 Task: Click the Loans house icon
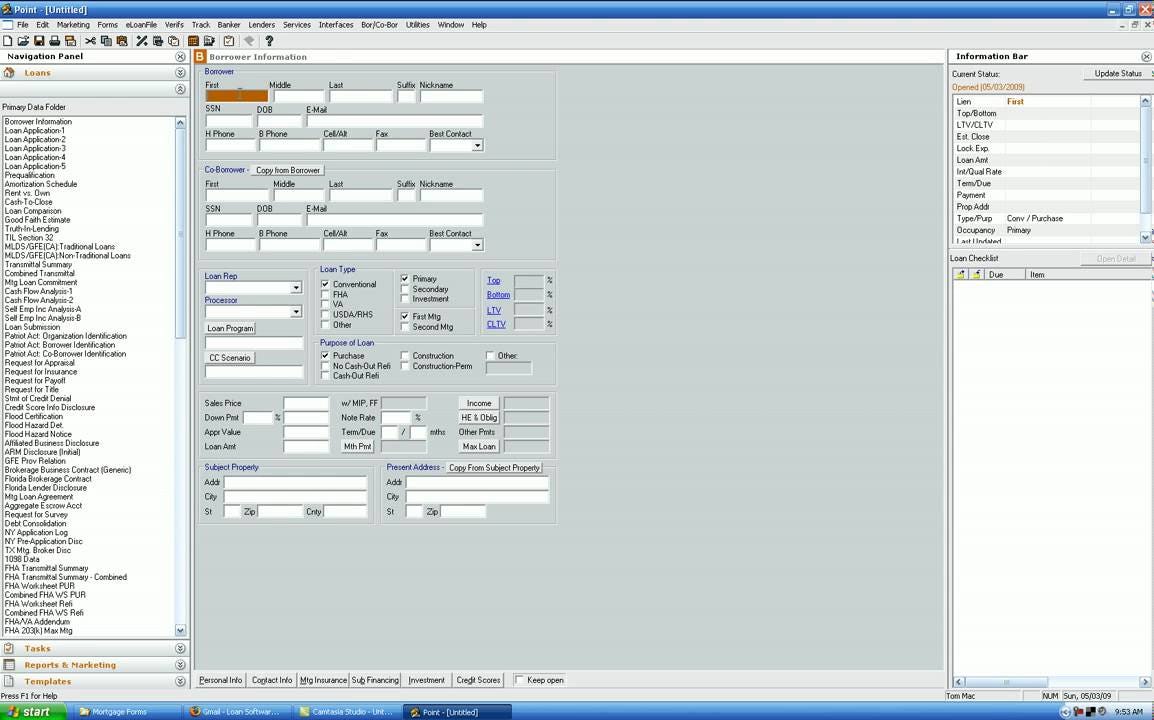(9, 73)
